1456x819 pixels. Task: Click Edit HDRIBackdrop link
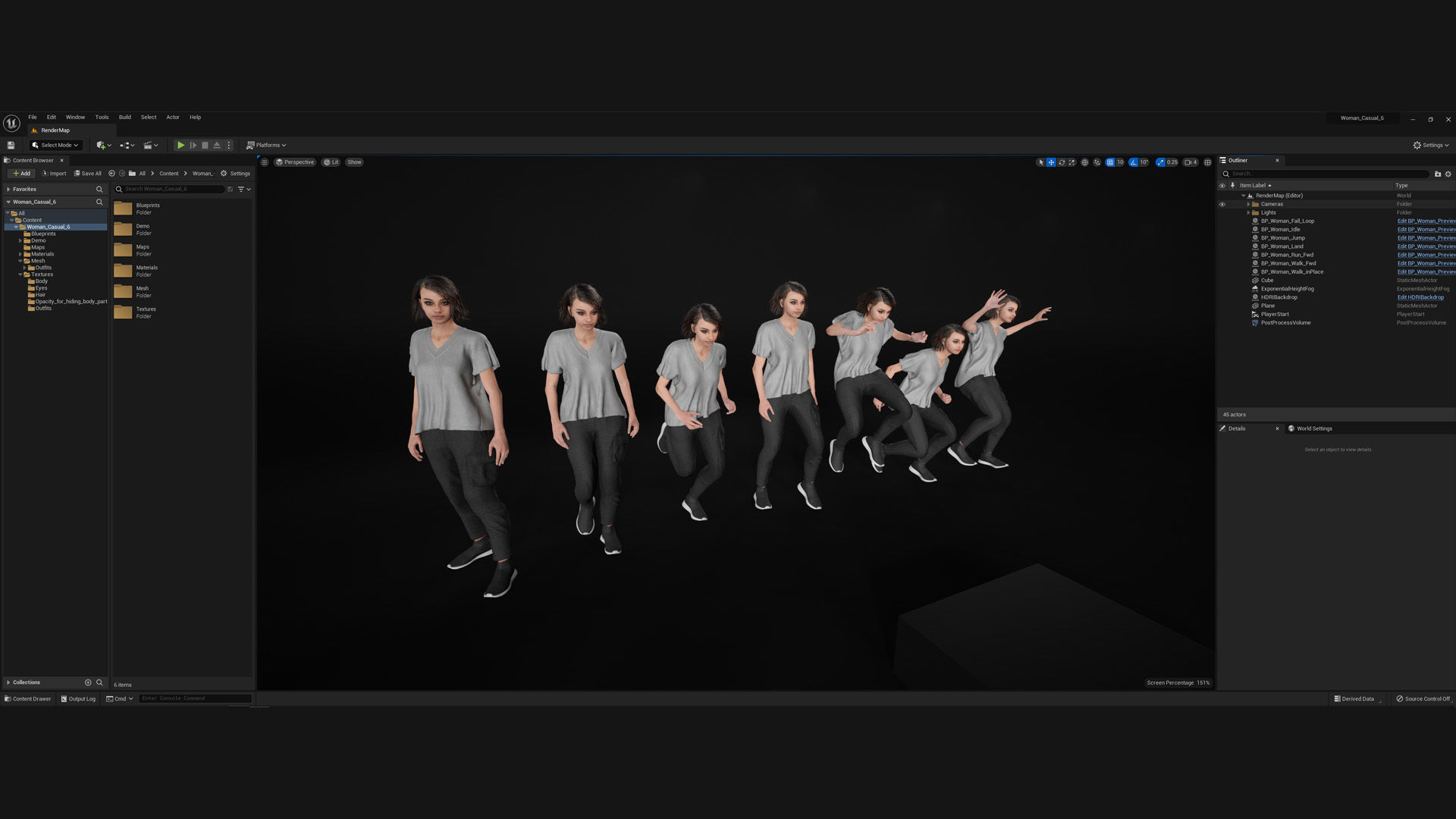[1420, 297]
